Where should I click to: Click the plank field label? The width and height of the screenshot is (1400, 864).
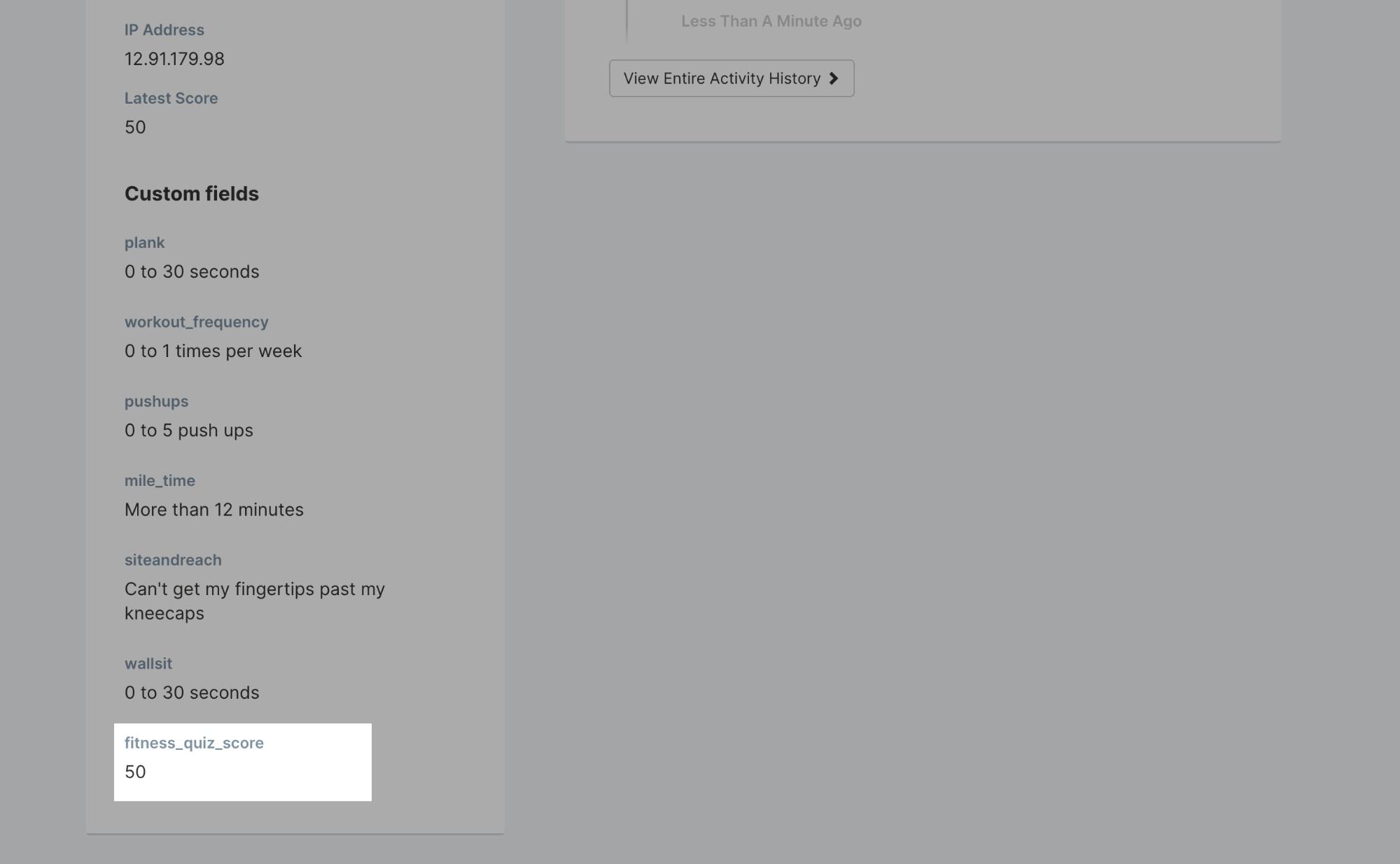(144, 243)
